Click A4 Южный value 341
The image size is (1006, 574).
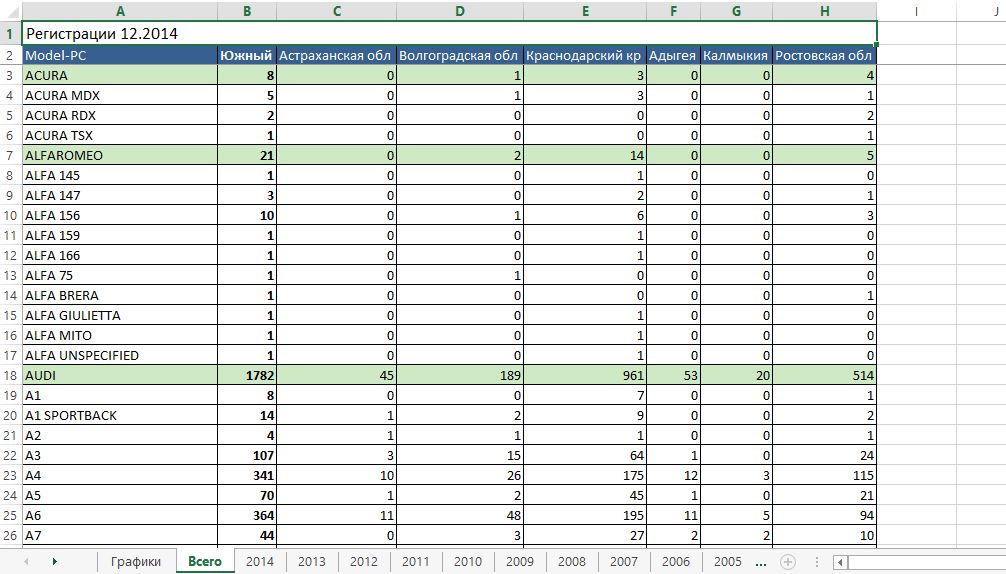click(x=247, y=475)
